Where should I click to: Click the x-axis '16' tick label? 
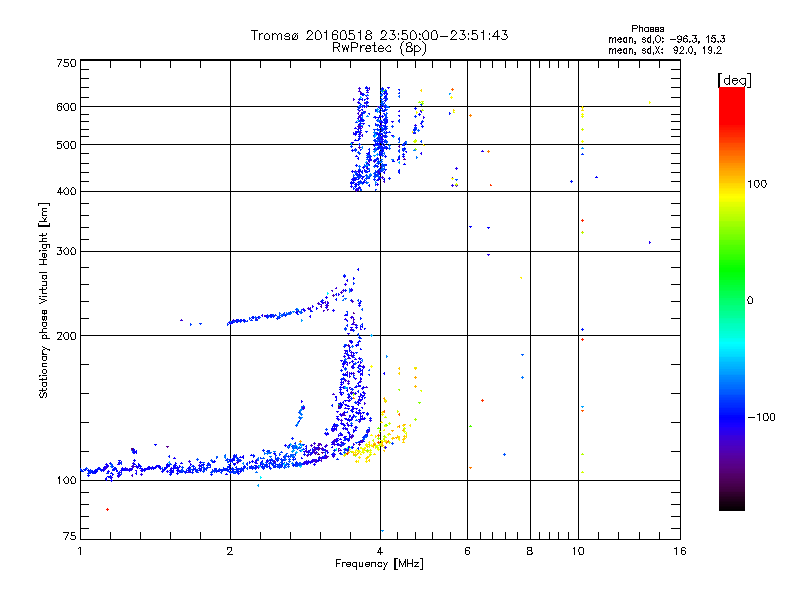click(x=680, y=551)
